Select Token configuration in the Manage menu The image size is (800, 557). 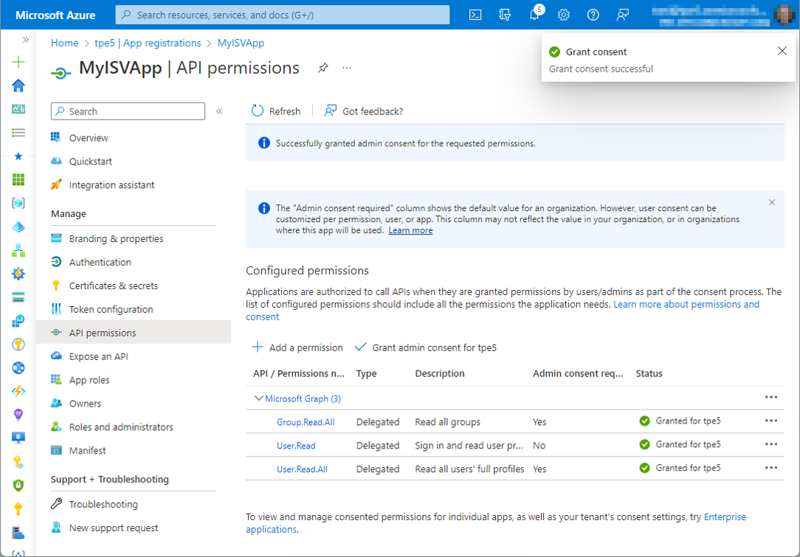pyautogui.click(x=111, y=310)
